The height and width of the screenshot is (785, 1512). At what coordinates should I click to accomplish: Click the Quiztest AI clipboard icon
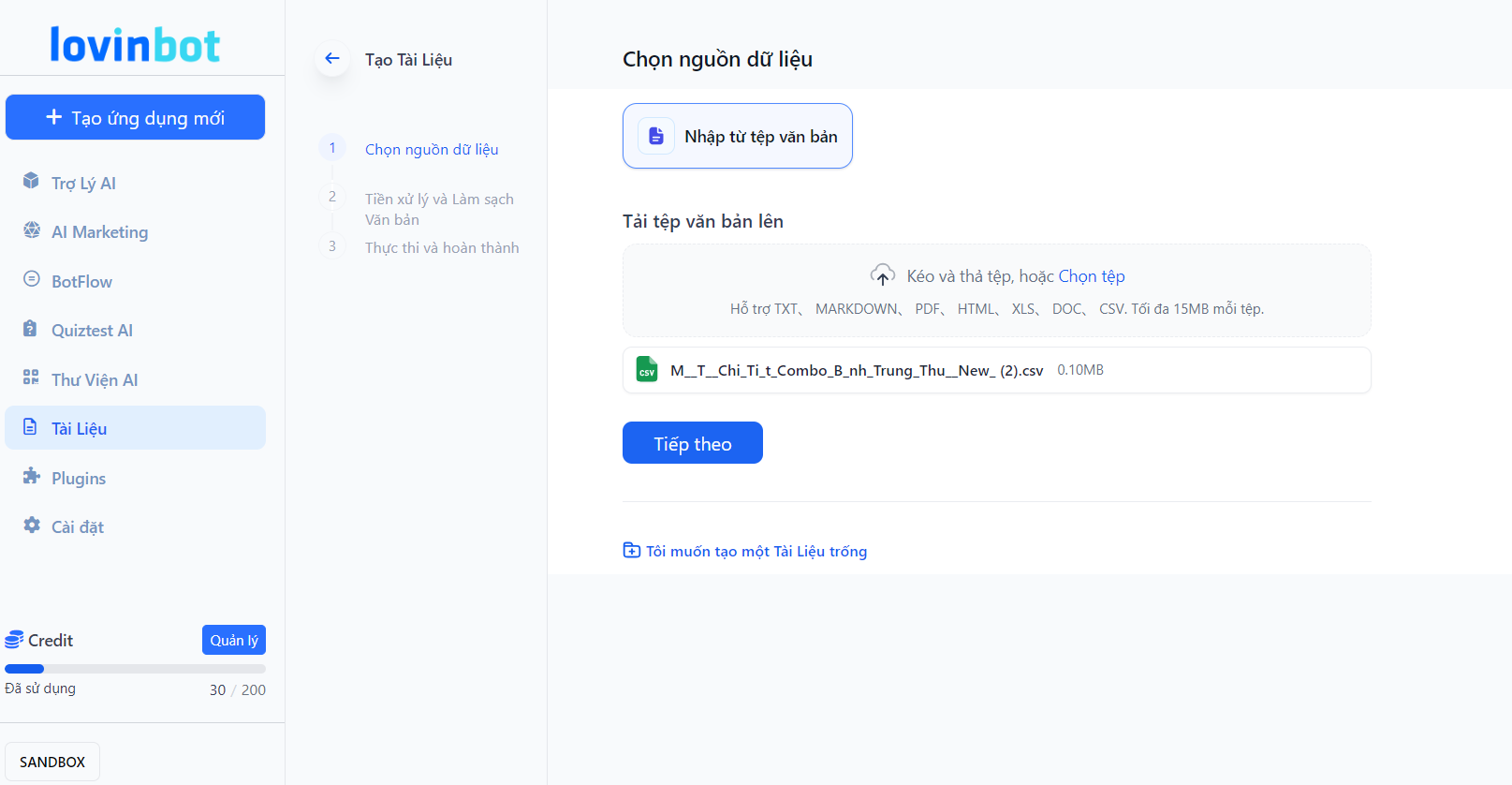[31, 329]
